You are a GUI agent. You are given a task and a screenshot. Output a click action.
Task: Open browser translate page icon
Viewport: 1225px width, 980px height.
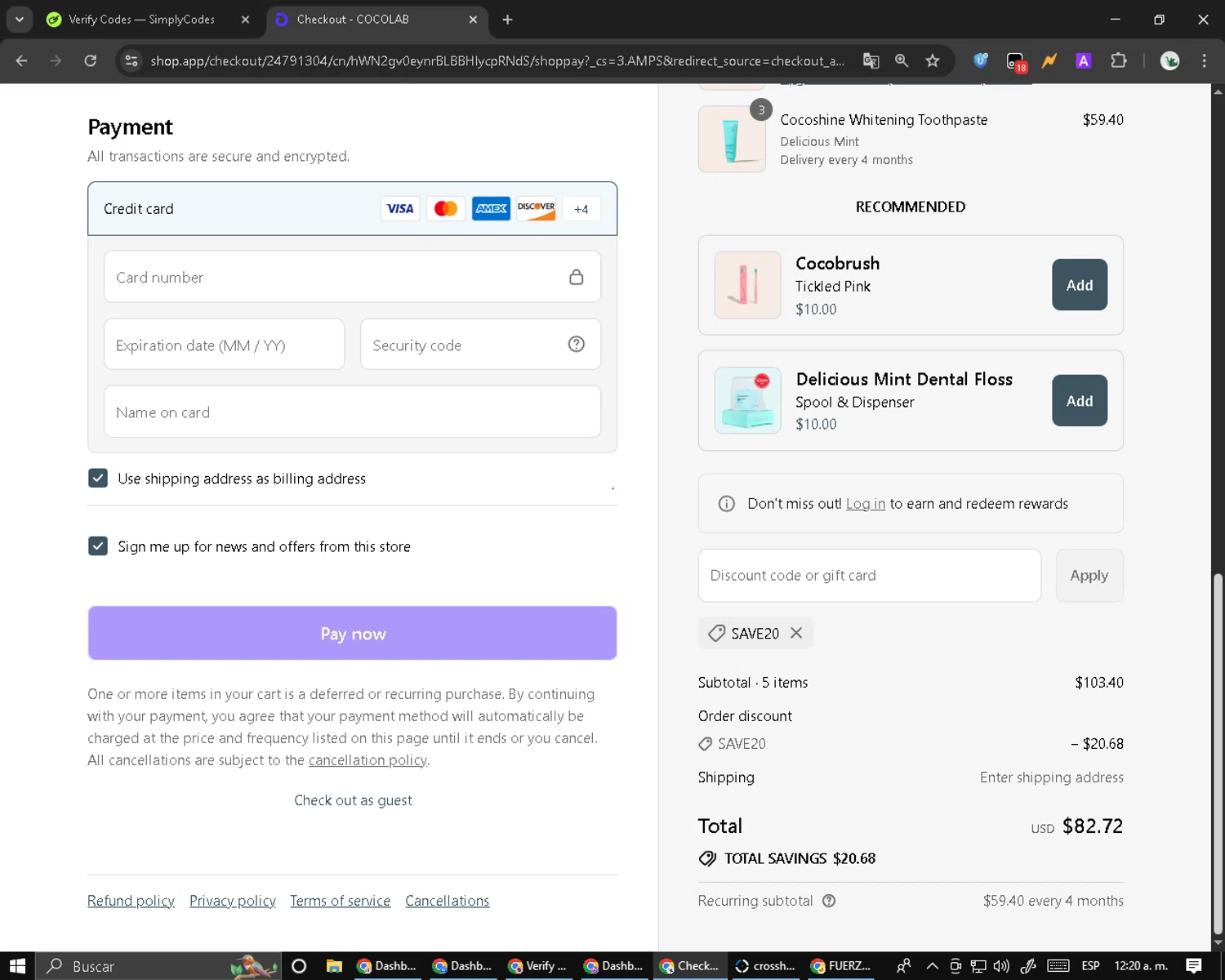point(871,60)
